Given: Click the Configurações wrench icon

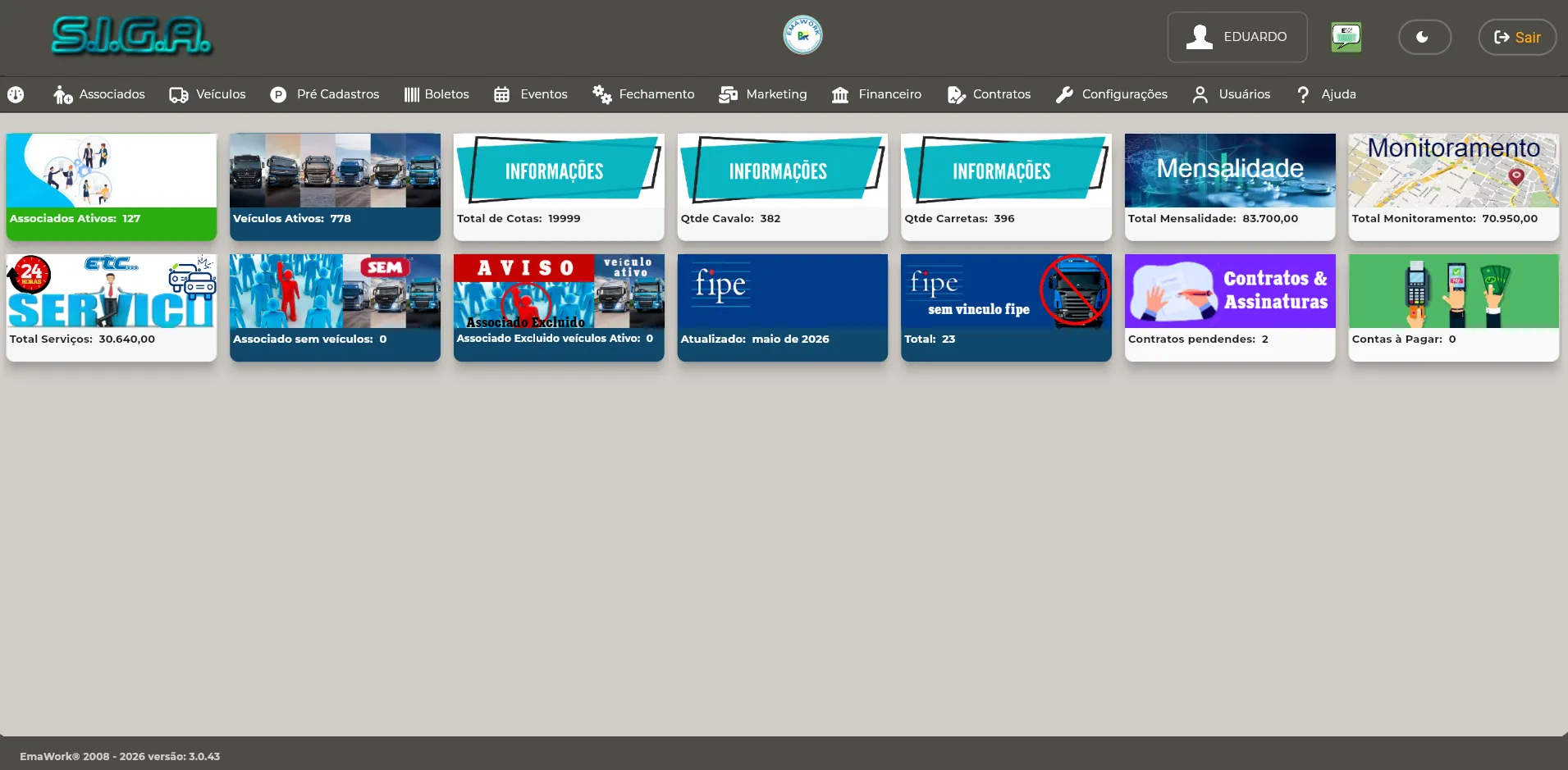Looking at the screenshot, I should point(1065,95).
